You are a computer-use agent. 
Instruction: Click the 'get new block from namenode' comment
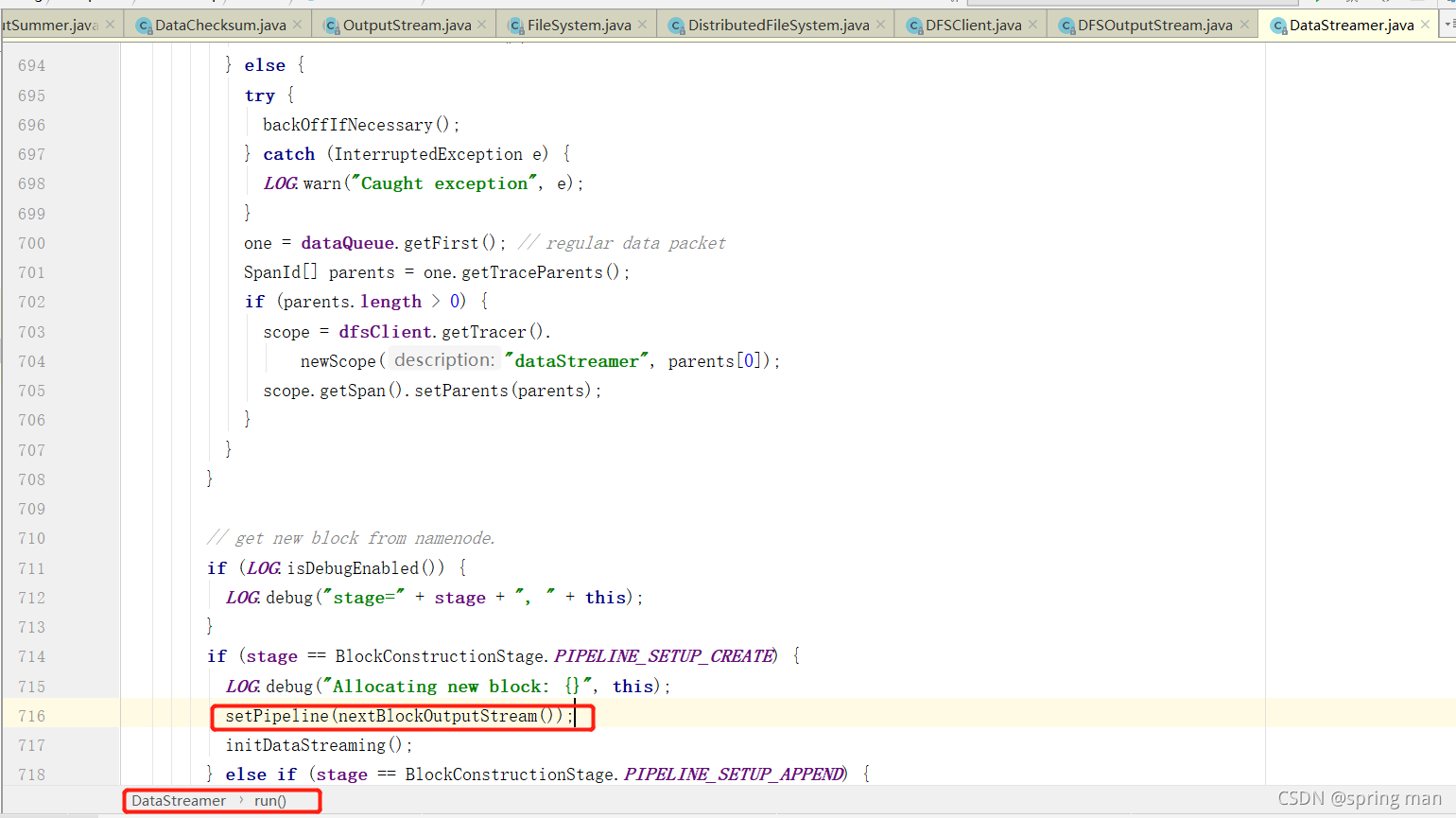351,538
